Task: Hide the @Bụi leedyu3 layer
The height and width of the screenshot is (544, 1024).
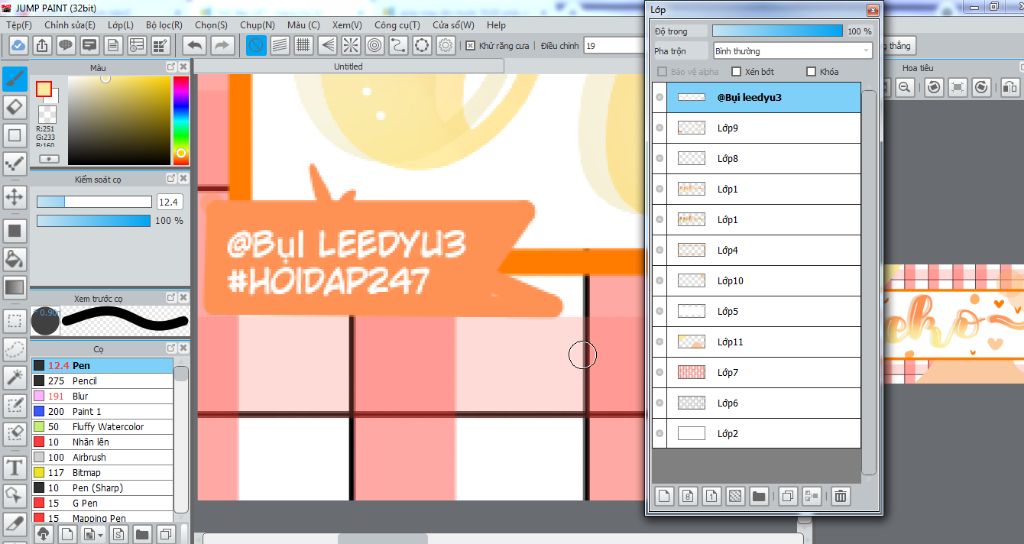Action: [660, 97]
